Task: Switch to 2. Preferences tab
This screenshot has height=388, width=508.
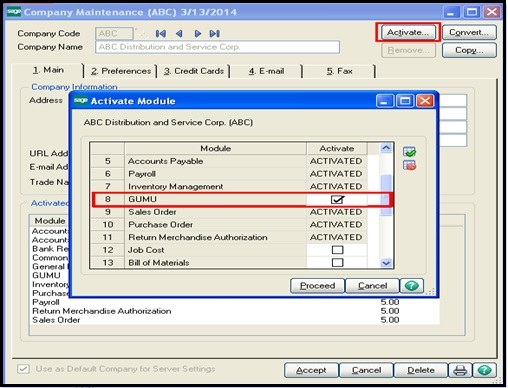Action: click(x=121, y=71)
